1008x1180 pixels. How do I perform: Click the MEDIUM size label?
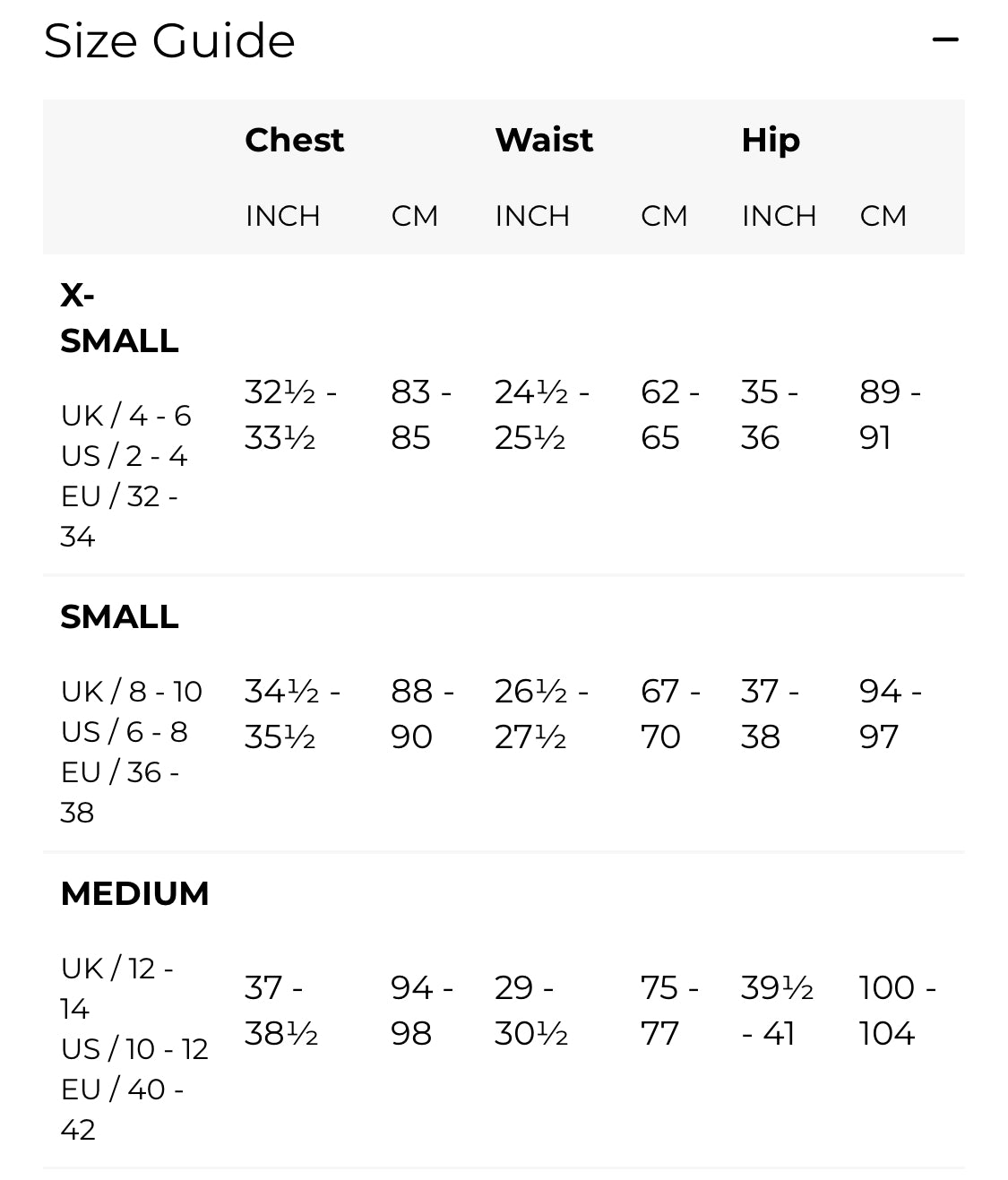click(134, 893)
